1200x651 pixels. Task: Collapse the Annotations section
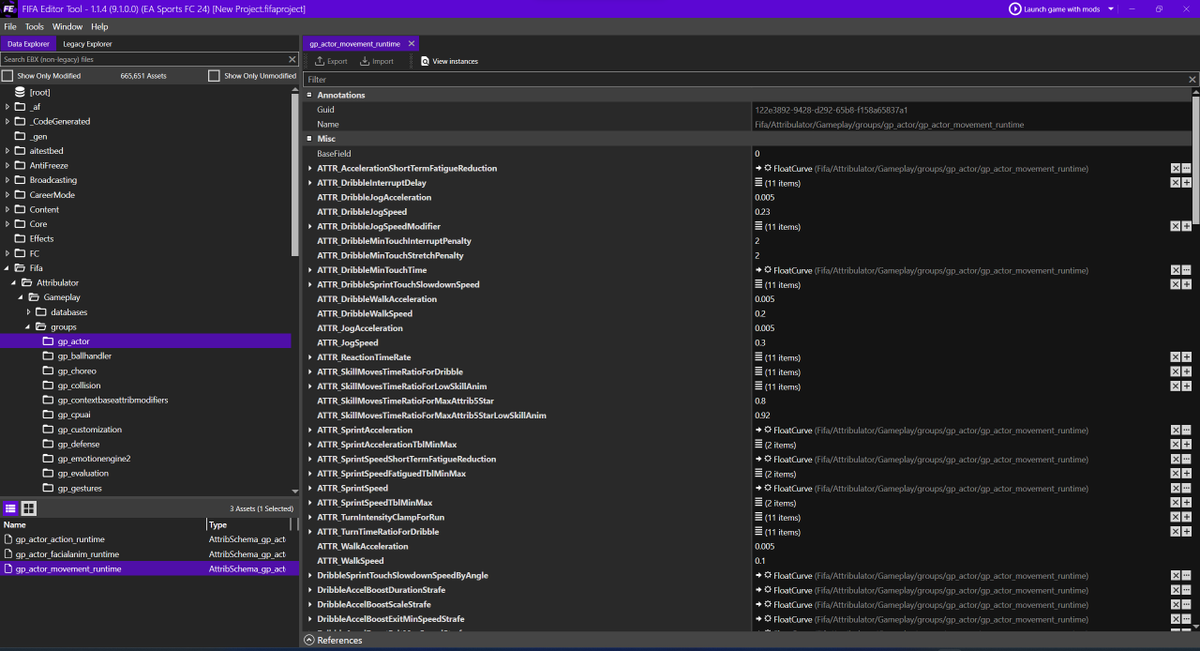point(310,95)
